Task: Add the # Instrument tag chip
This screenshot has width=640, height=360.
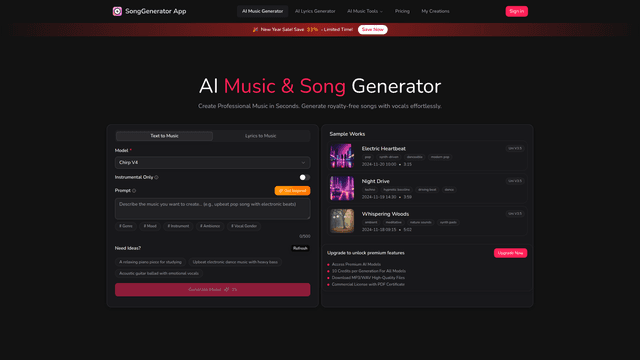Action: click(x=178, y=226)
